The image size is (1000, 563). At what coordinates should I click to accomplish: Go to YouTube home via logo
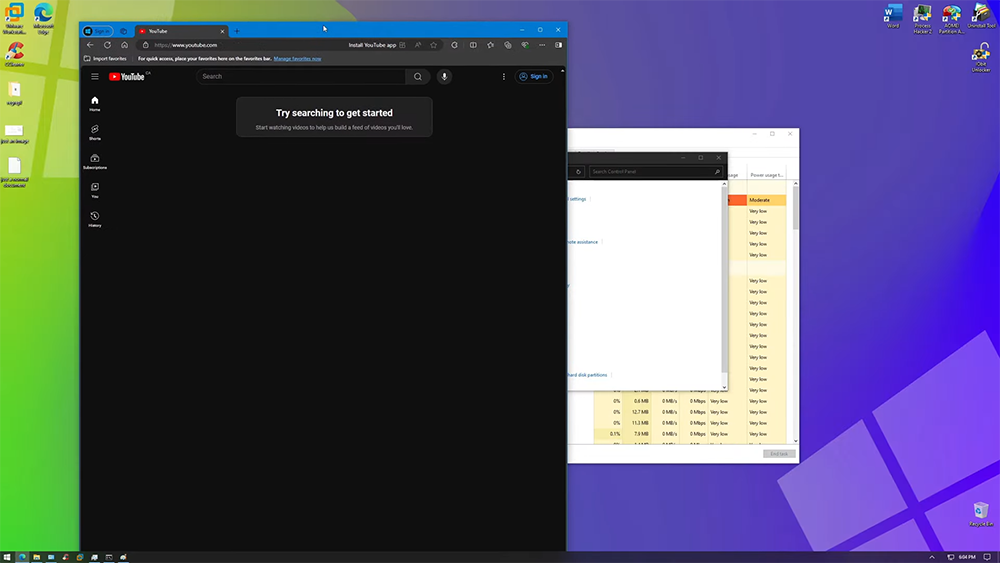point(127,77)
